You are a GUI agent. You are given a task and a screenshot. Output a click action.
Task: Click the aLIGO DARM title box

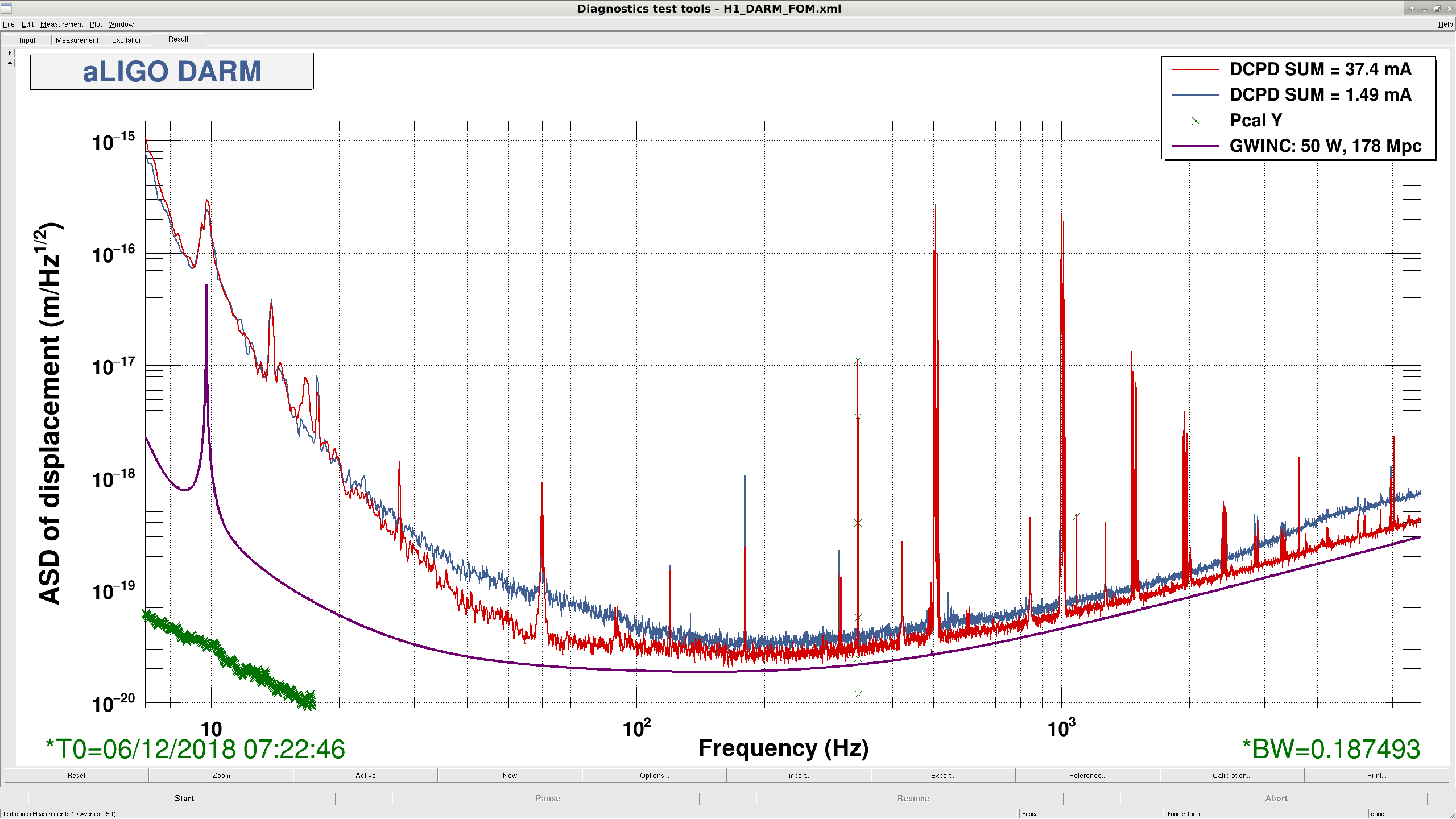pos(172,72)
